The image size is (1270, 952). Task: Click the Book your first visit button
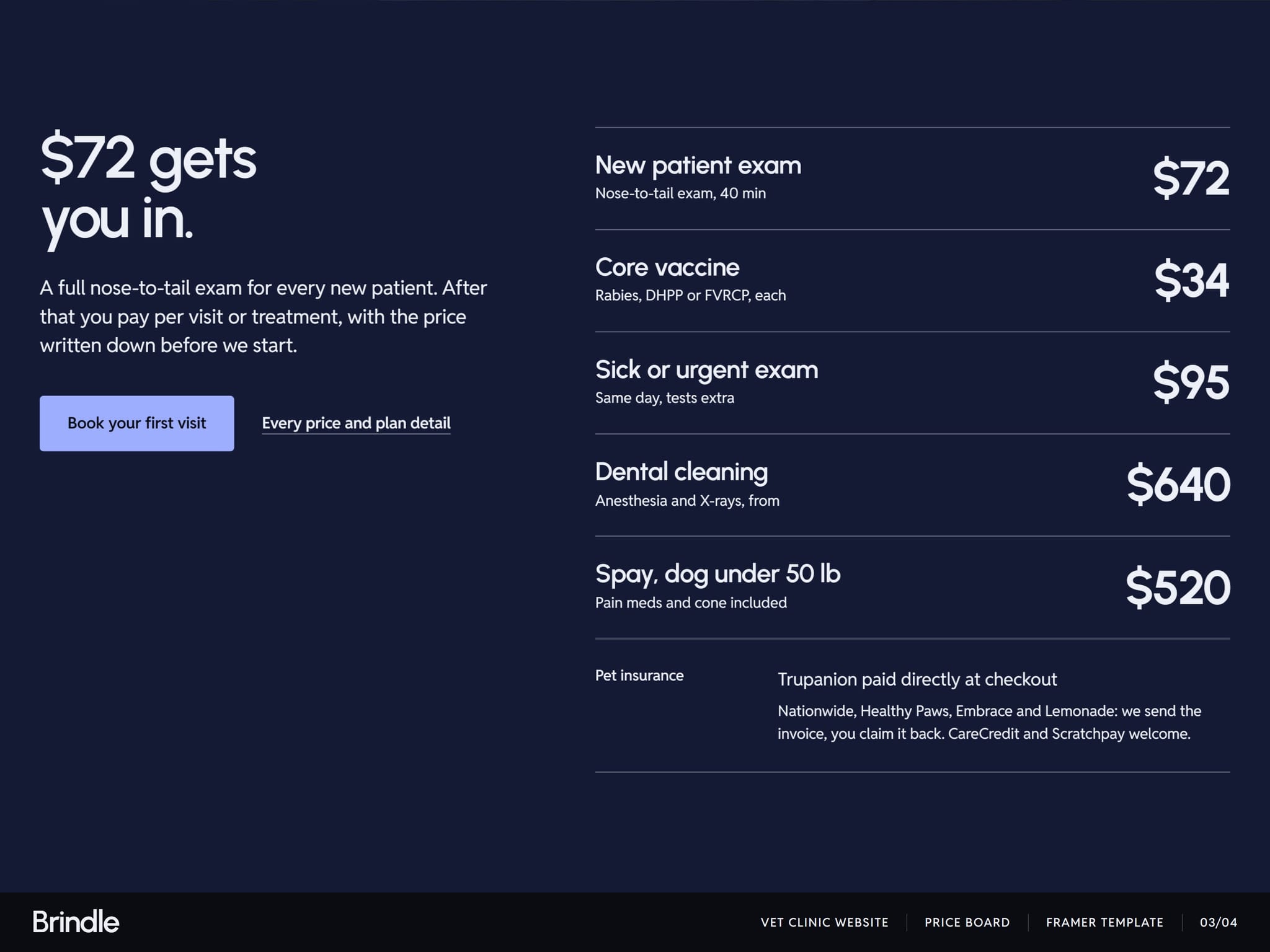point(137,423)
